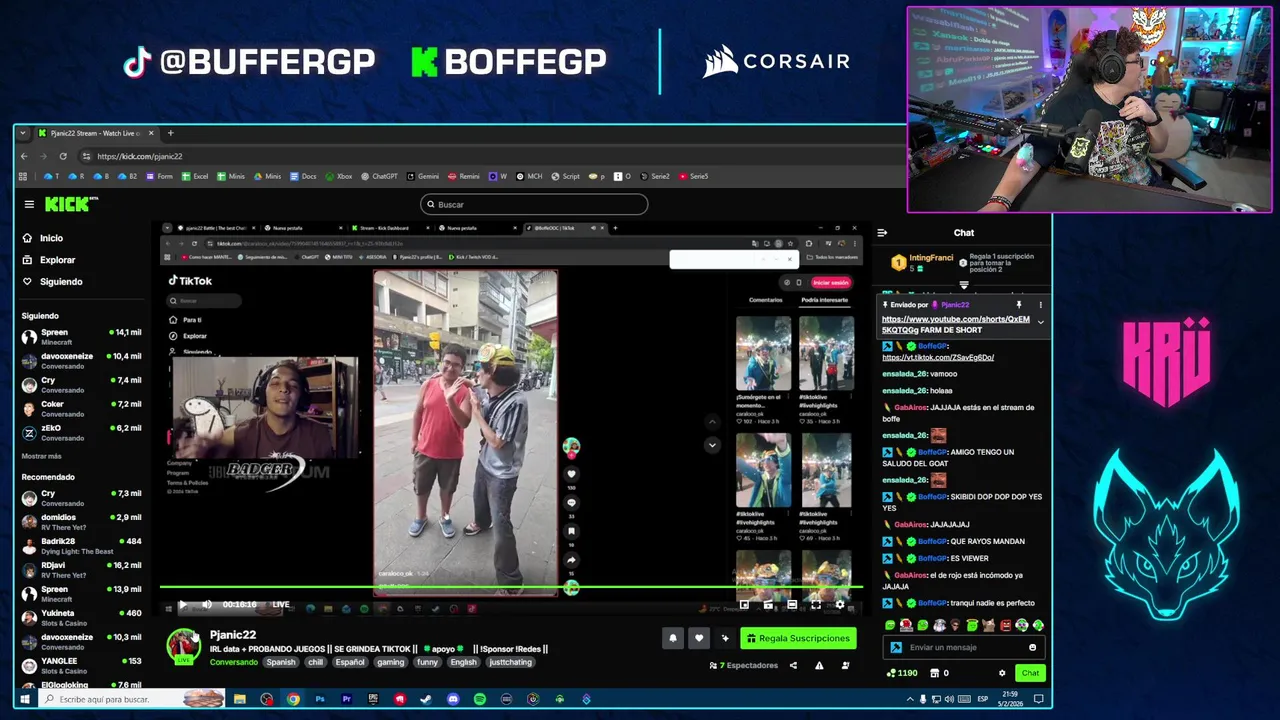Open the tab search dropdown
This screenshot has width=1280, height=720.
tap(23, 133)
